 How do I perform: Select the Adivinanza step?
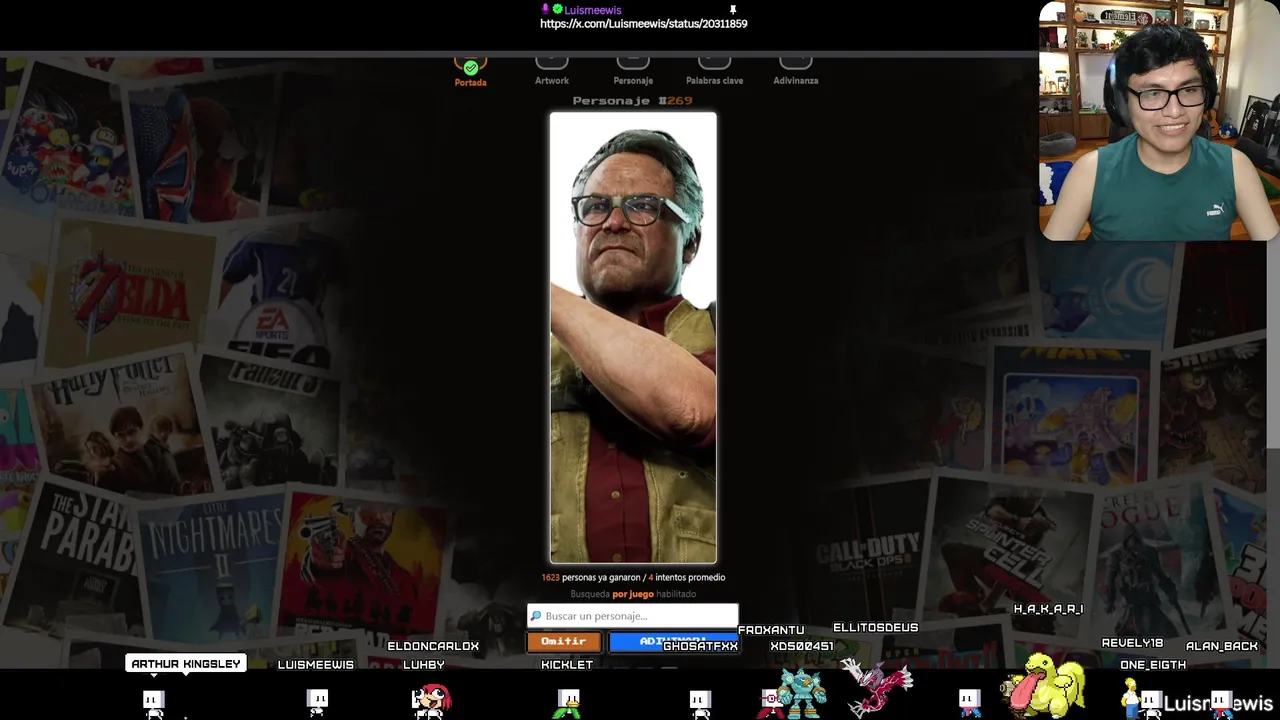pos(796,71)
